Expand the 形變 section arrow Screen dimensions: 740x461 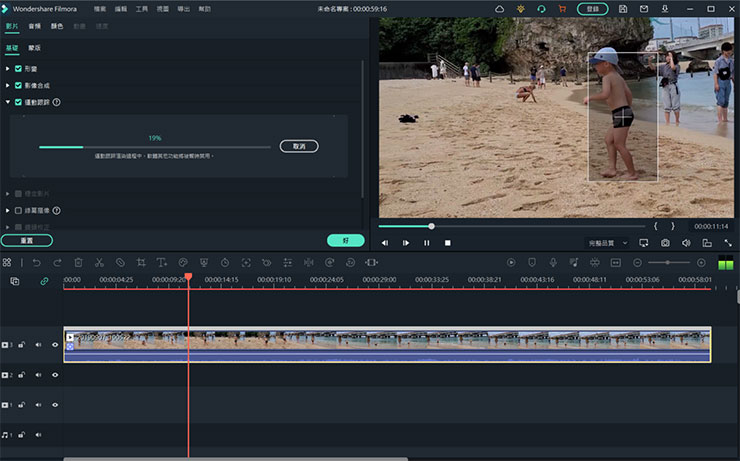pyautogui.click(x=8, y=68)
